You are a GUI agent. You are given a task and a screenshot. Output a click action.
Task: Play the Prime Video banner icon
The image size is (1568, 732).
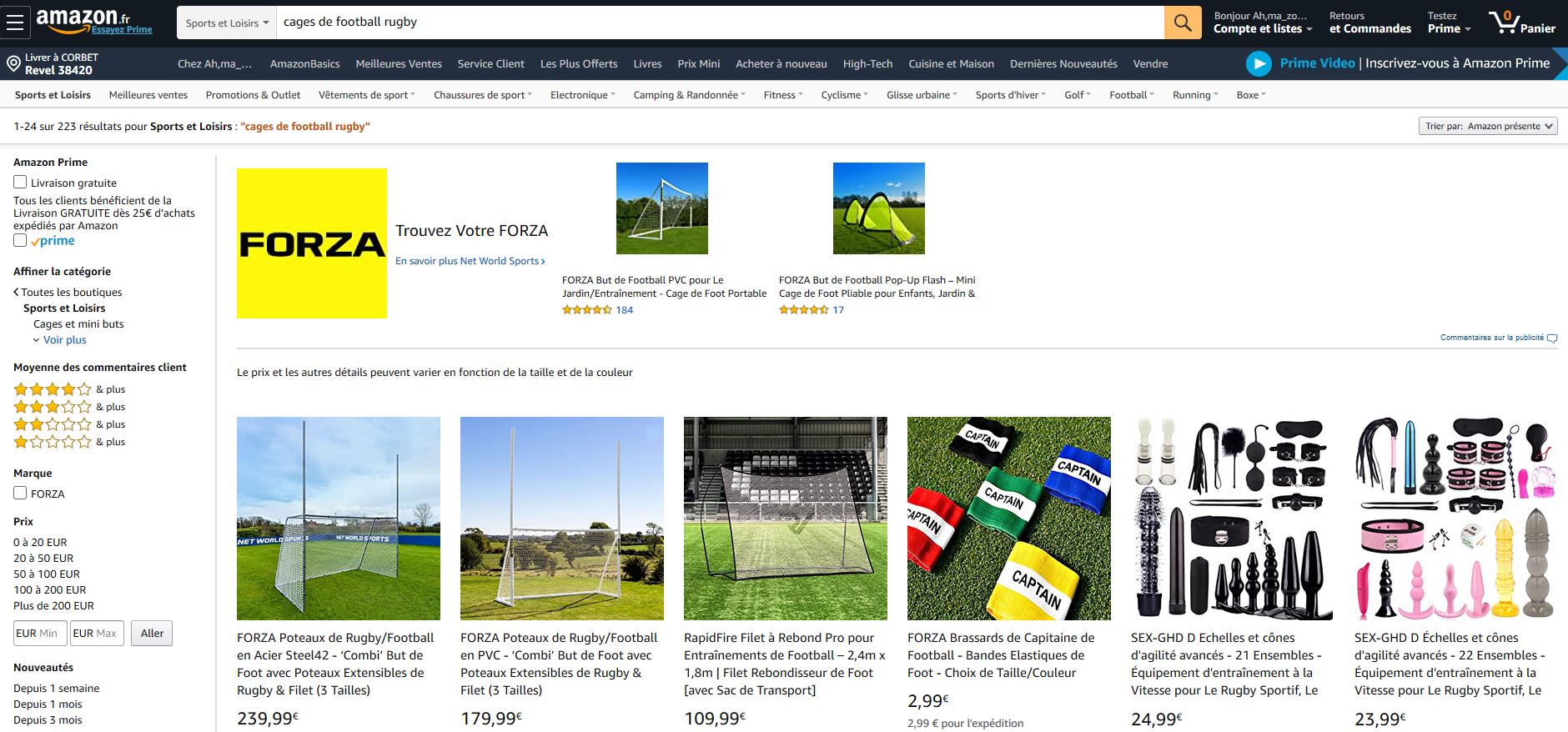pyautogui.click(x=1259, y=63)
